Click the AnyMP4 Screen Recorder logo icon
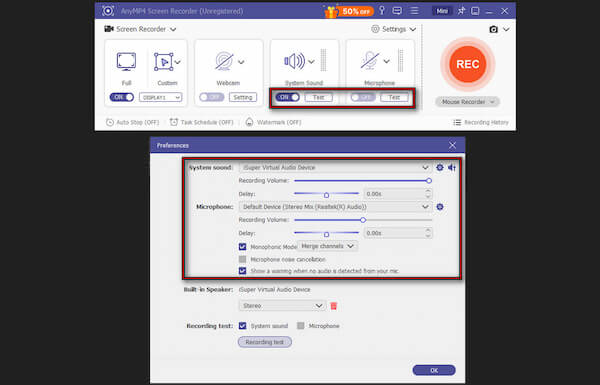 108,11
